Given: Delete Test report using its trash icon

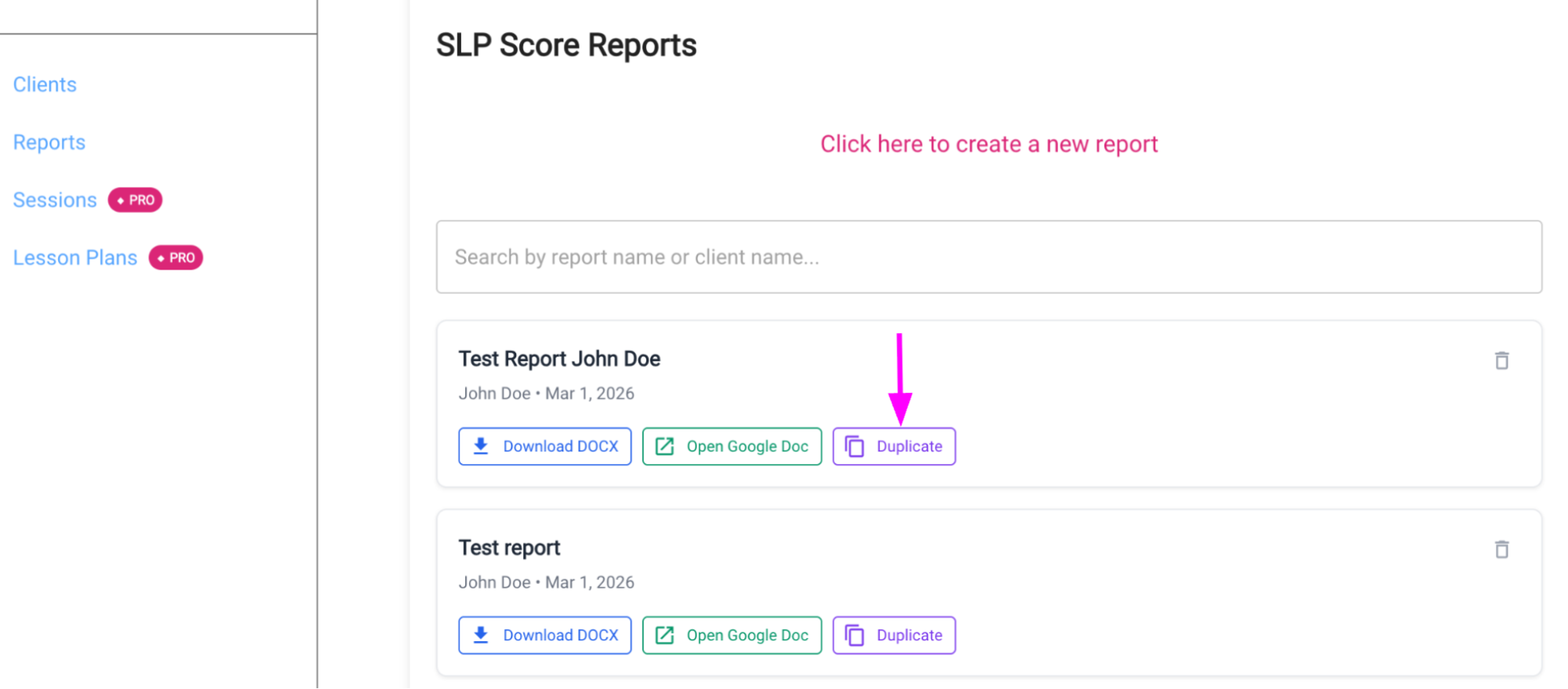Looking at the screenshot, I should coord(1502,549).
